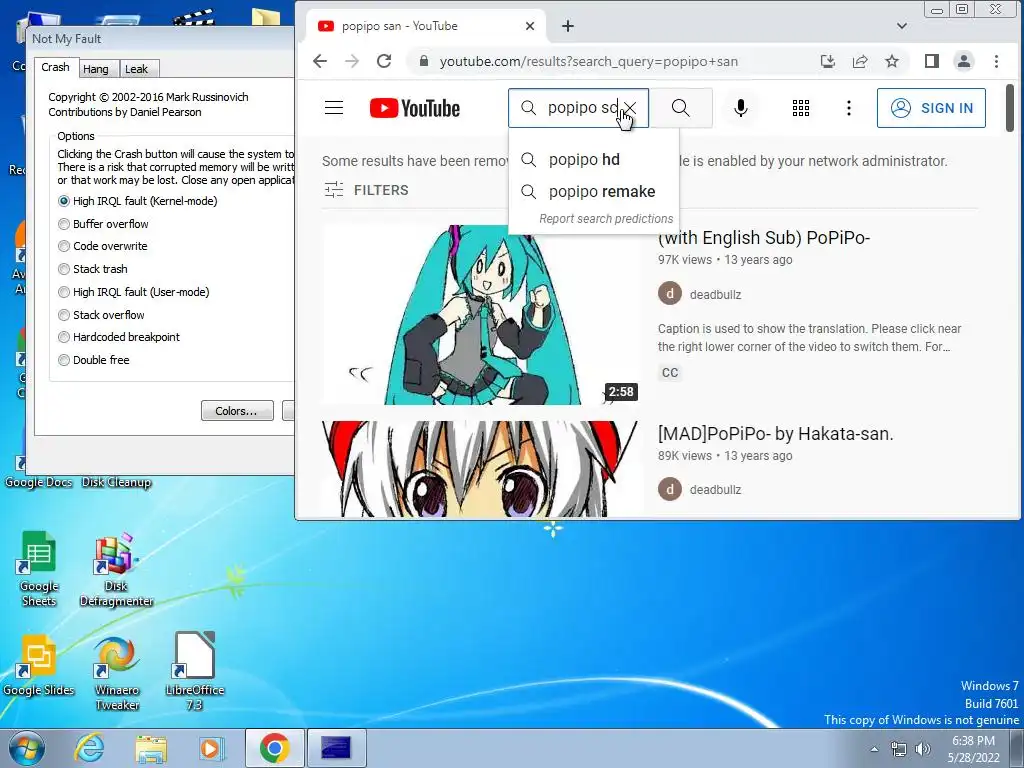Clear the search box with X
The image size is (1024, 768).
coord(630,108)
